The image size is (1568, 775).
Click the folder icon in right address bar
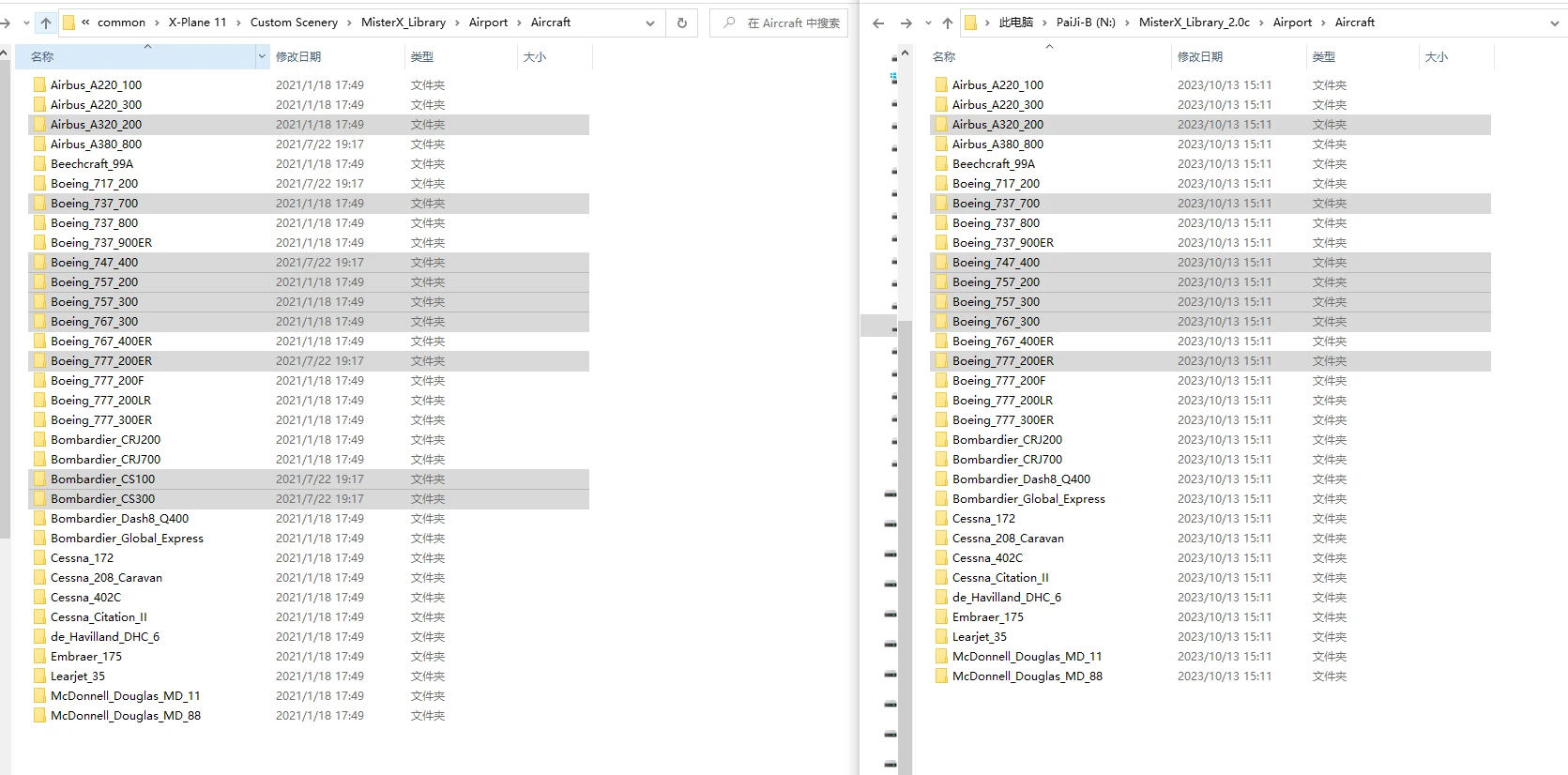(x=971, y=23)
